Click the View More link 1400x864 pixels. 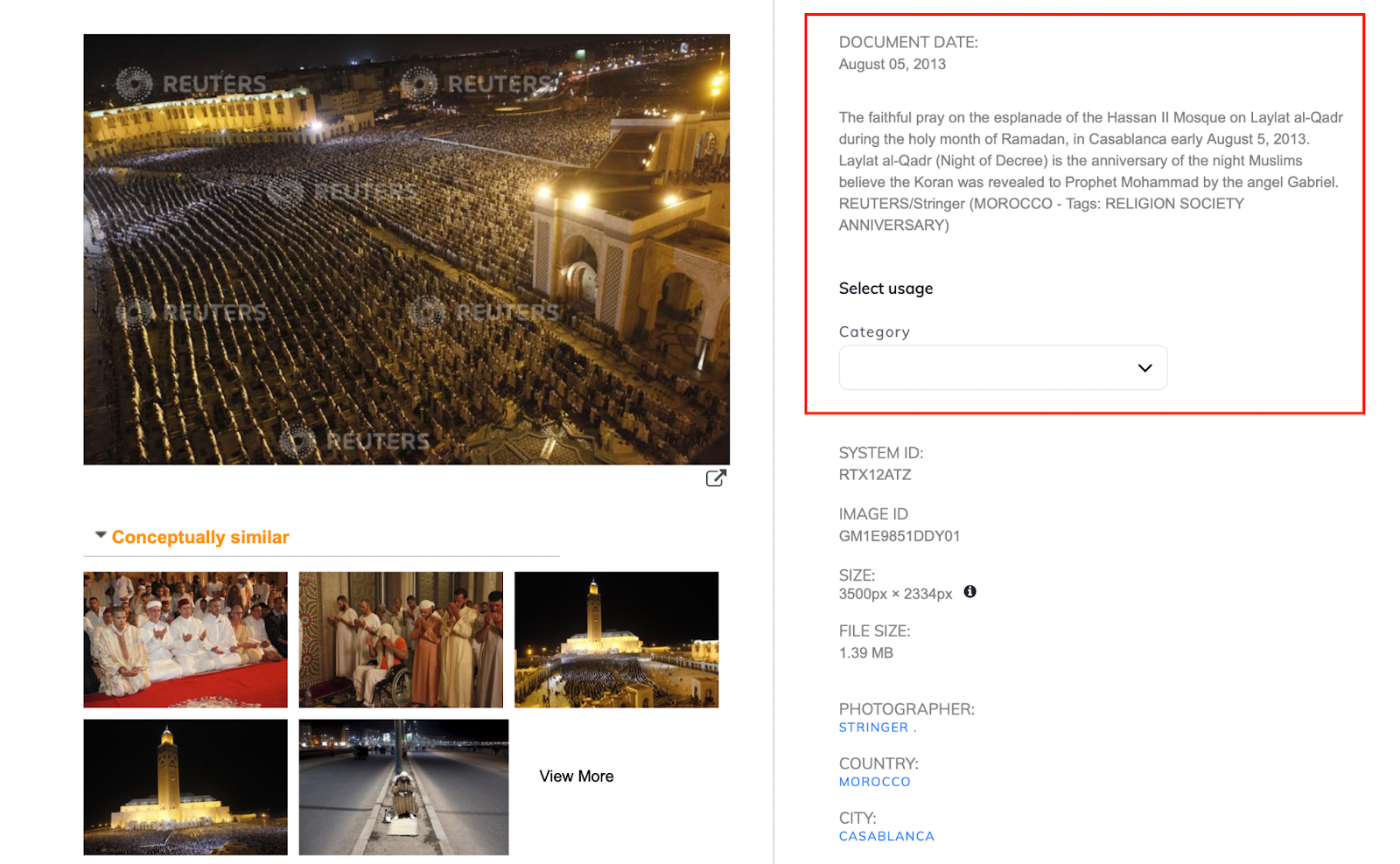577,777
